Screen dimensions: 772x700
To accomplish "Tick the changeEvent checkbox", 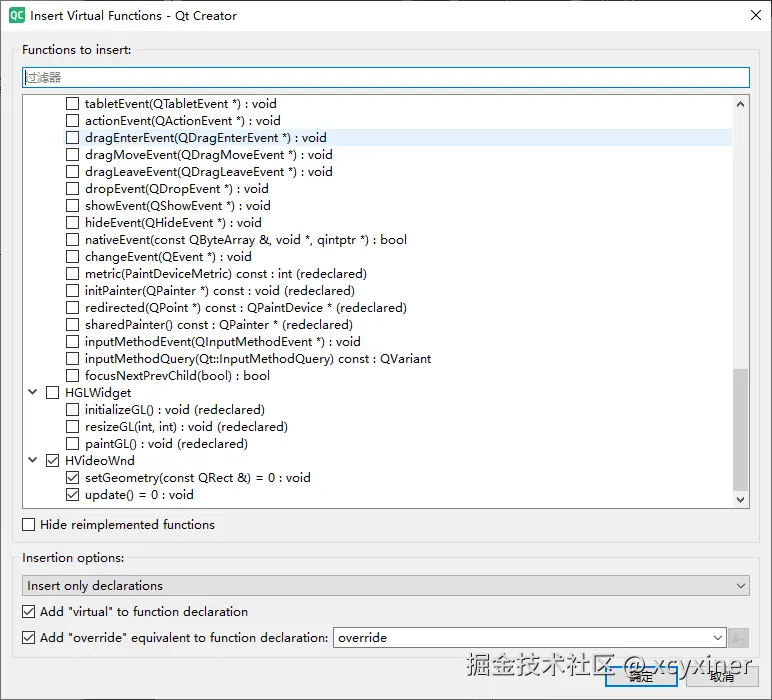I will [72, 256].
